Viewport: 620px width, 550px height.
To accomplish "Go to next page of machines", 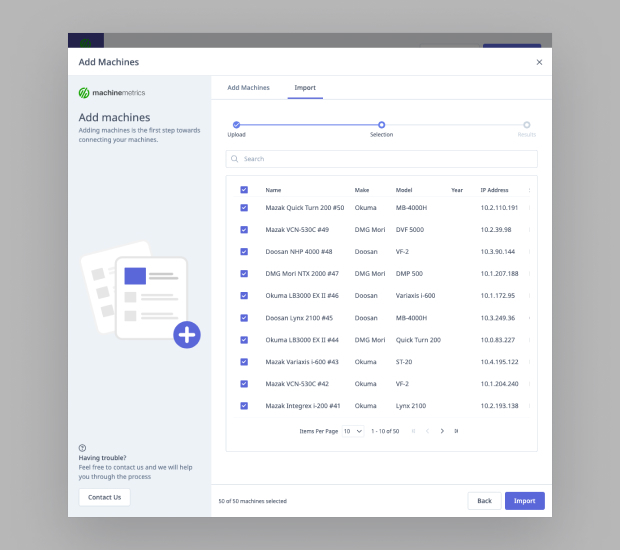I will click(442, 431).
